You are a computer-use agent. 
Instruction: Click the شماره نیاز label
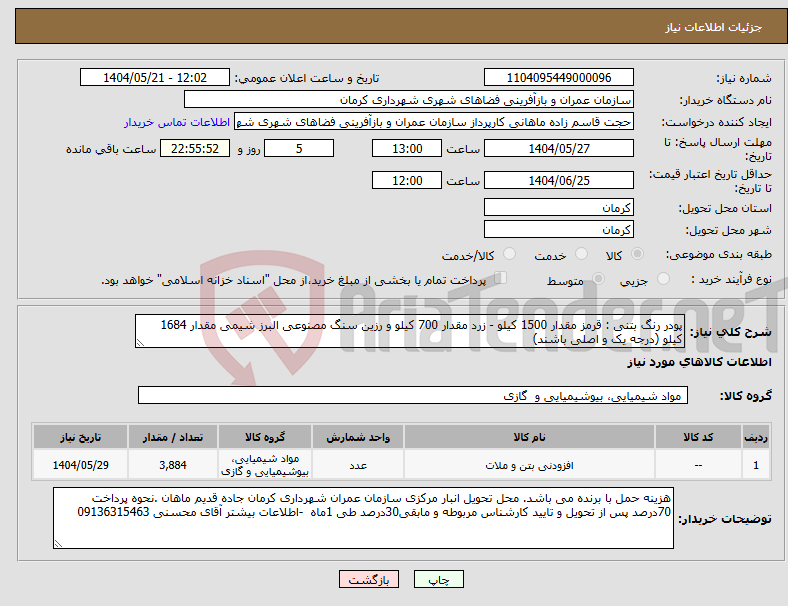744,78
